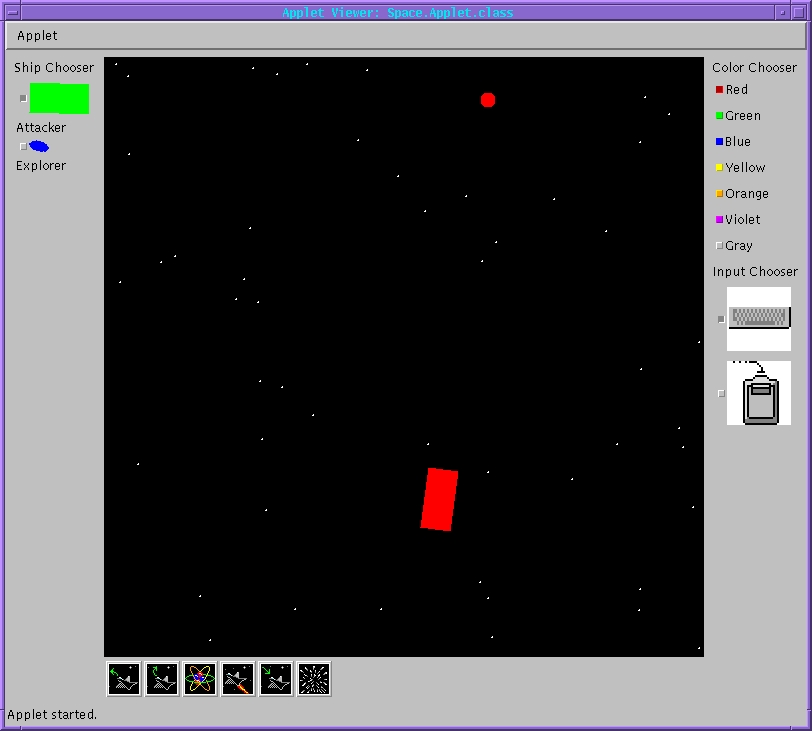Select the Violet color option

click(x=738, y=219)
